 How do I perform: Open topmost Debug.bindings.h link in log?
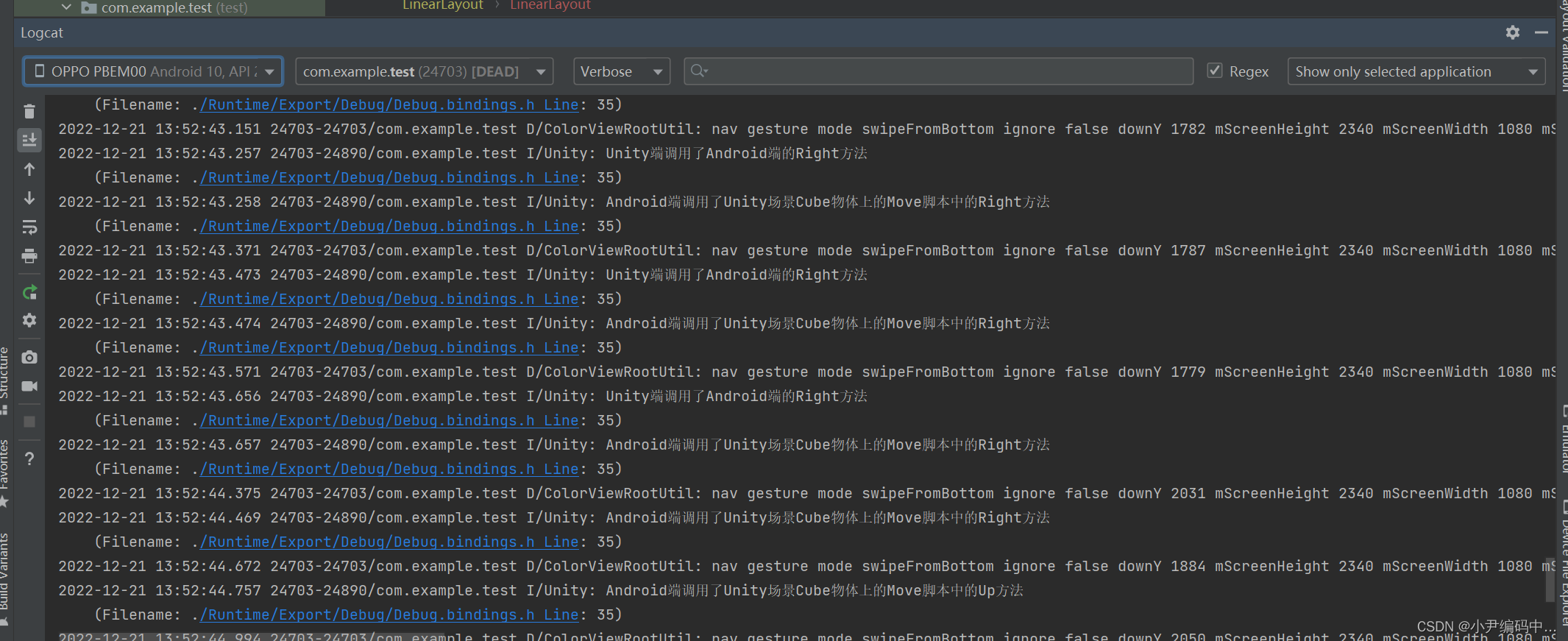[x=390, y=105]
